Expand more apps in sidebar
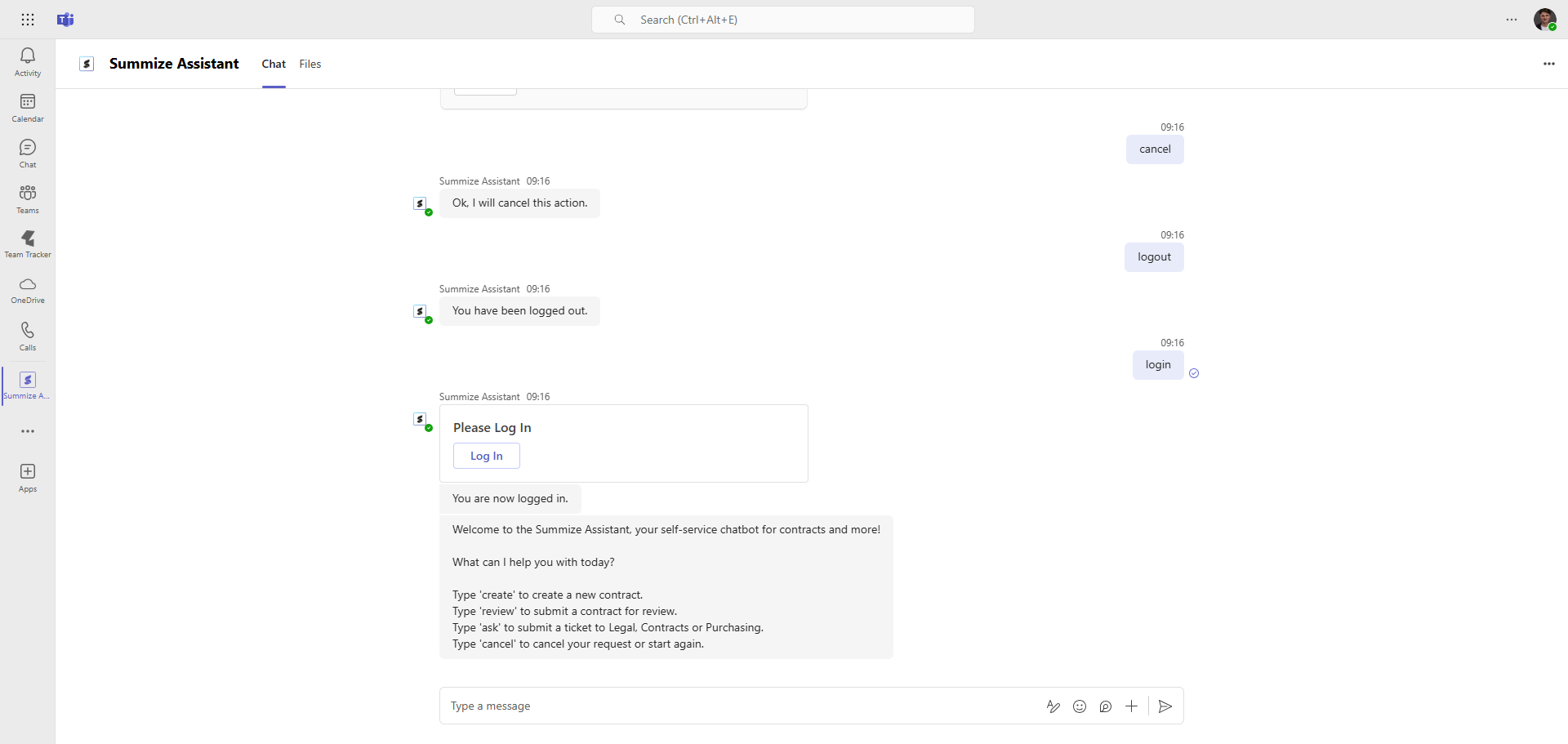This screenshot has width=1568, height=744. [28, 431]
